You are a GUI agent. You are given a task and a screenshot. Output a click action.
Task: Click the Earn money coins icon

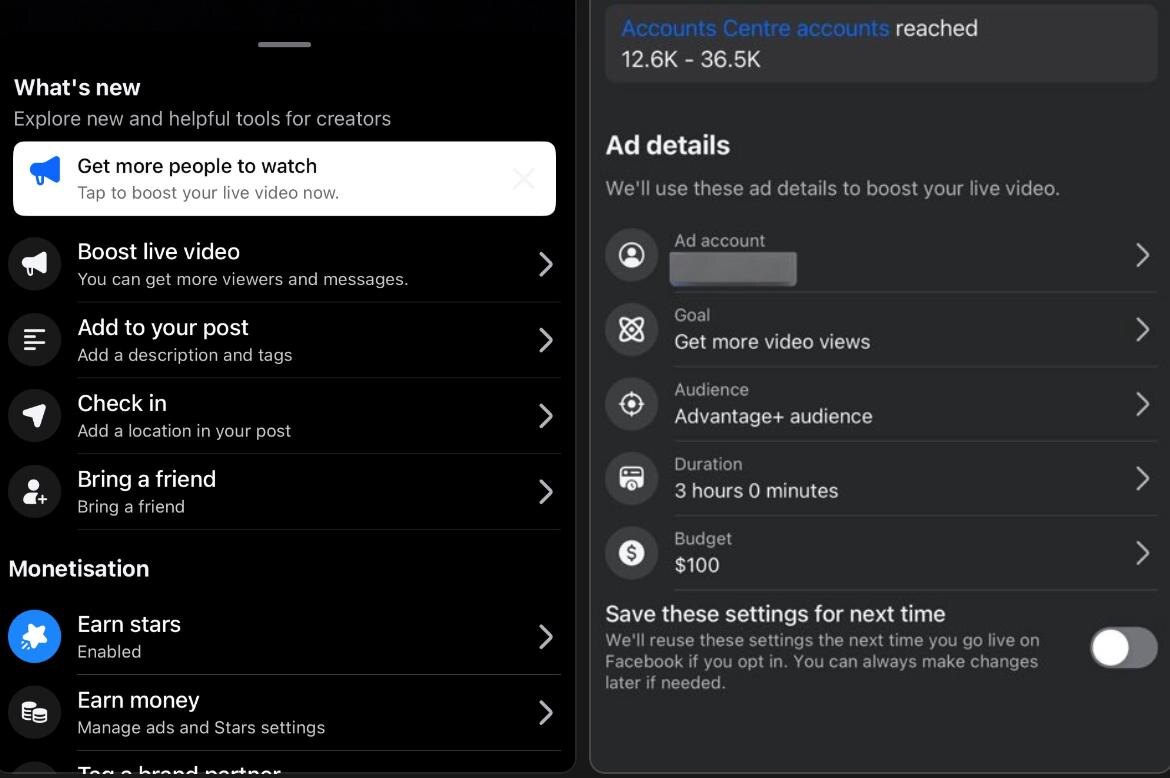[34, 712]
